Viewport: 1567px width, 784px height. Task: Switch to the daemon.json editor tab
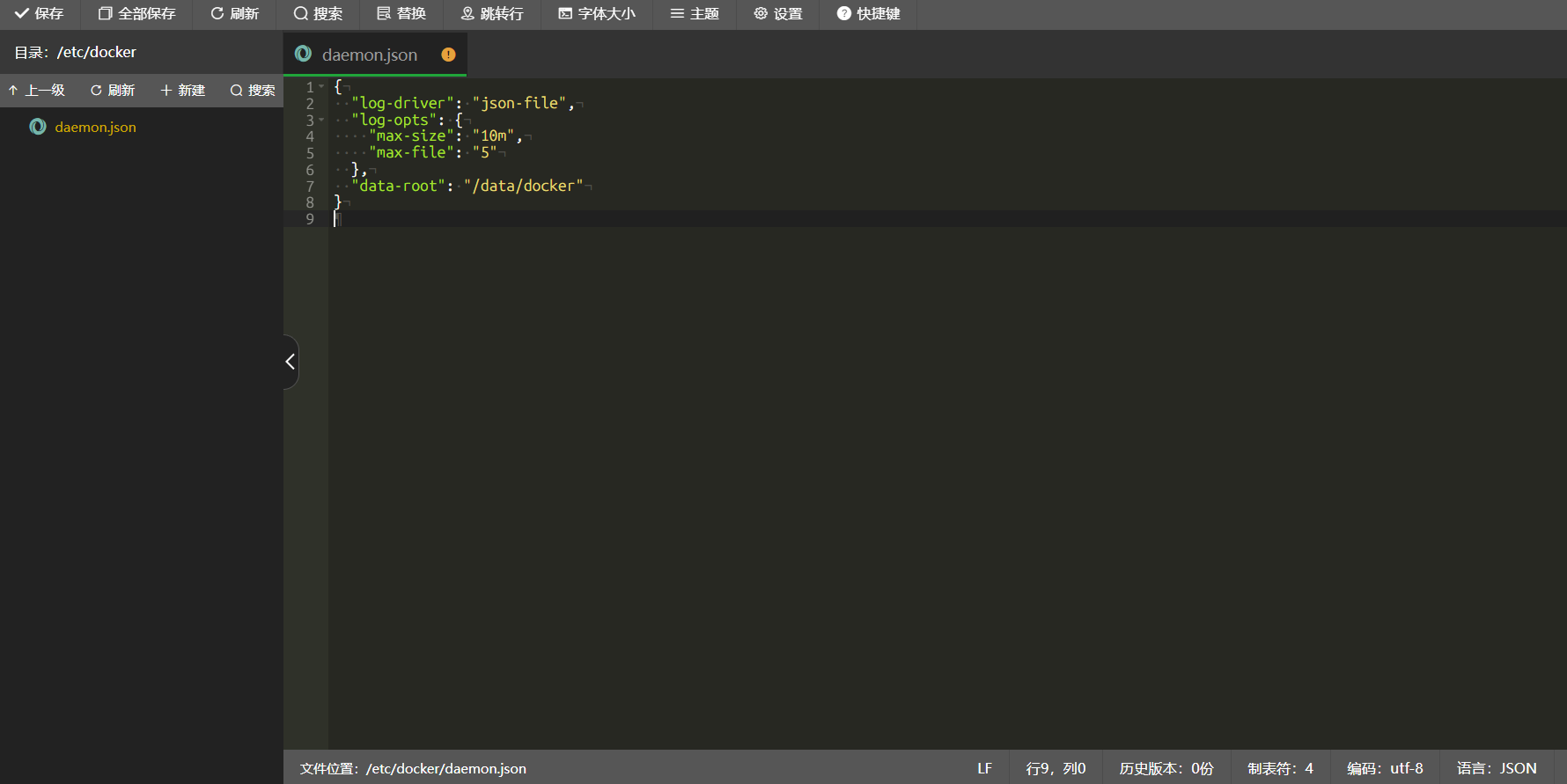(370, 55)
